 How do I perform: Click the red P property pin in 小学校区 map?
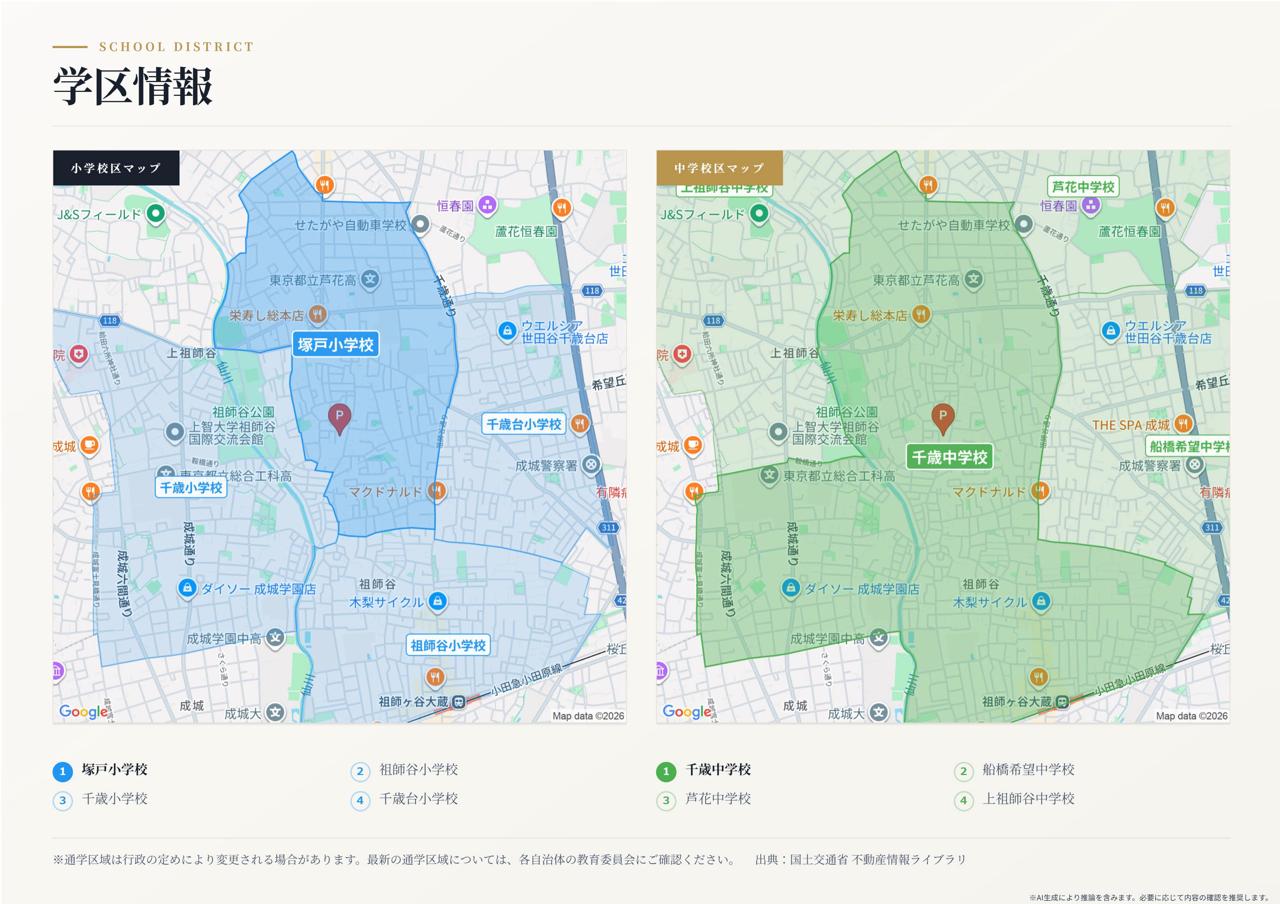point(340,418)
